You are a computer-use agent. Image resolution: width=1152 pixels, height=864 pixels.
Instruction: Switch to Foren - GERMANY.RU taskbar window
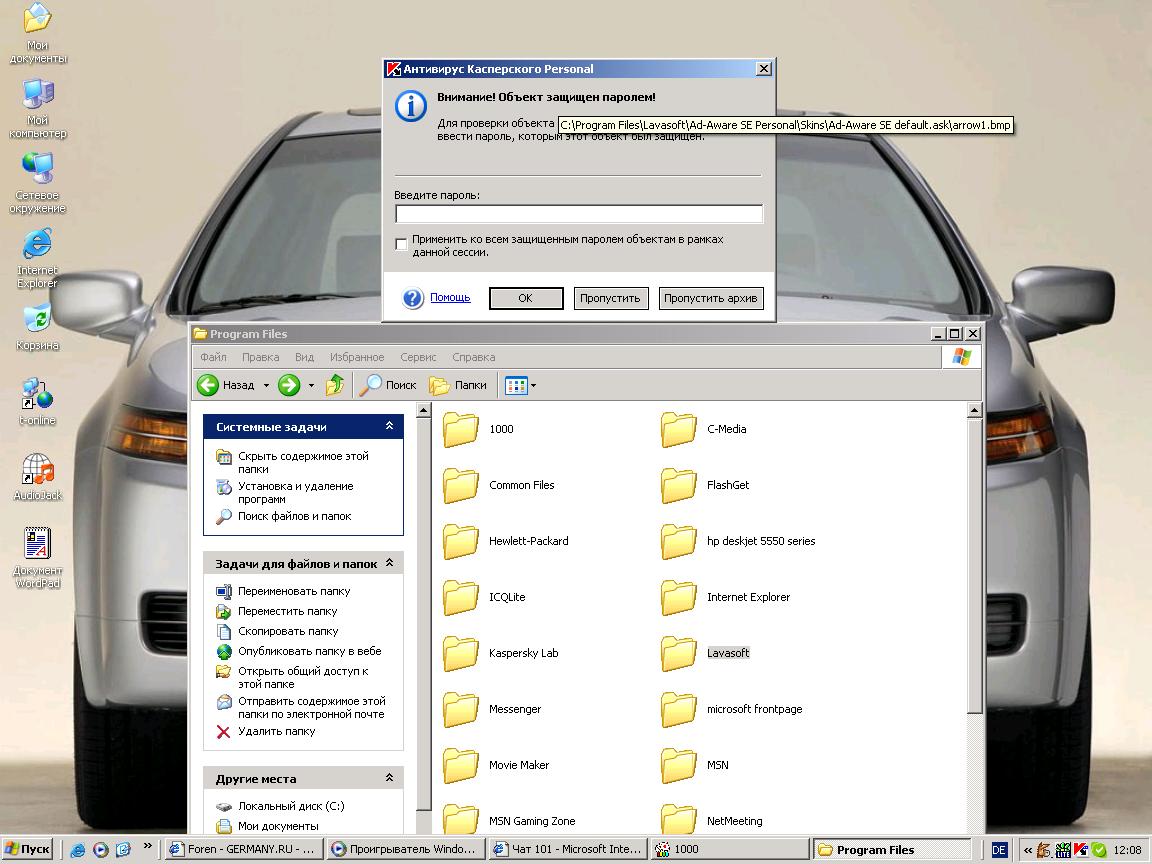[x=242, y=849]
